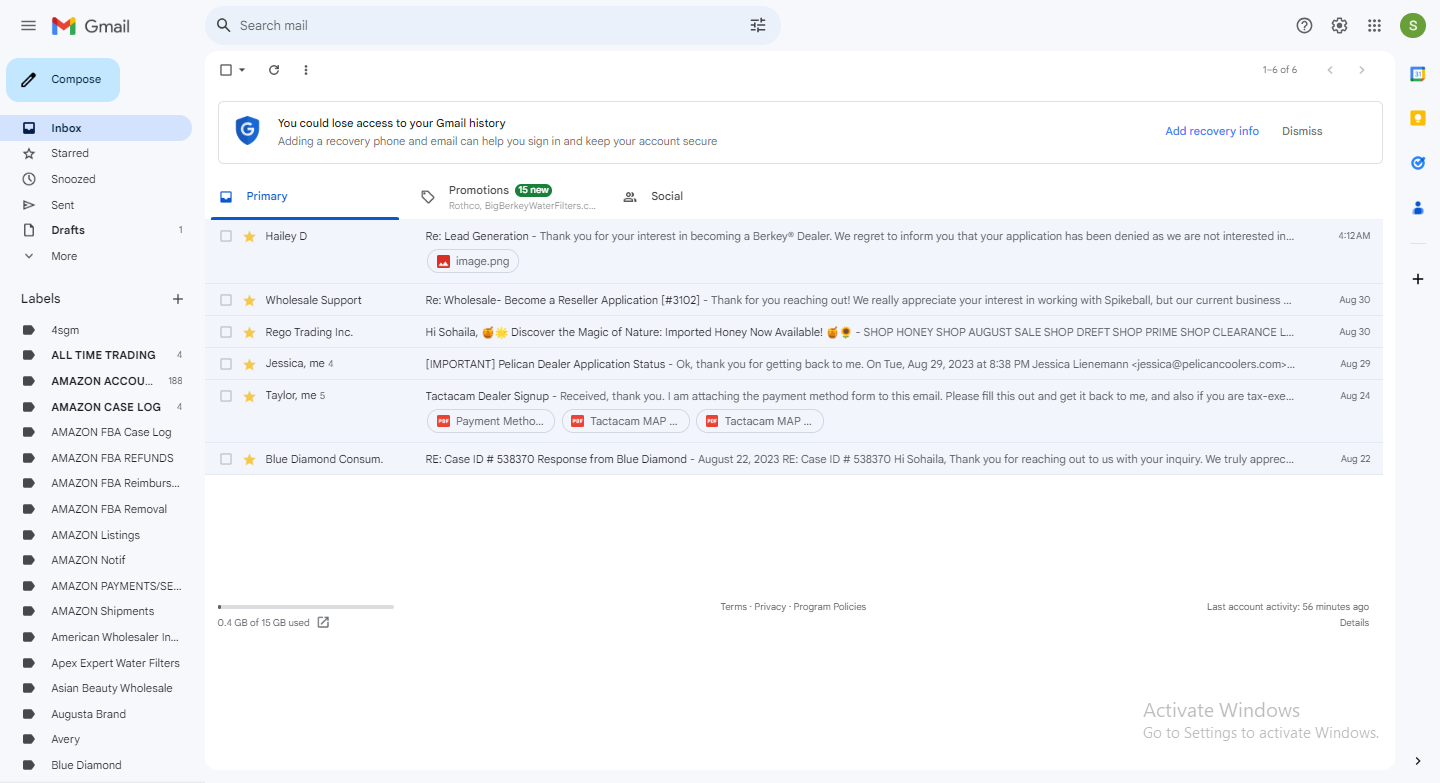Unstar the Rego Trading Inc. email
The height and width of the screenshot is (783, 1440).
tap(250, 332)
